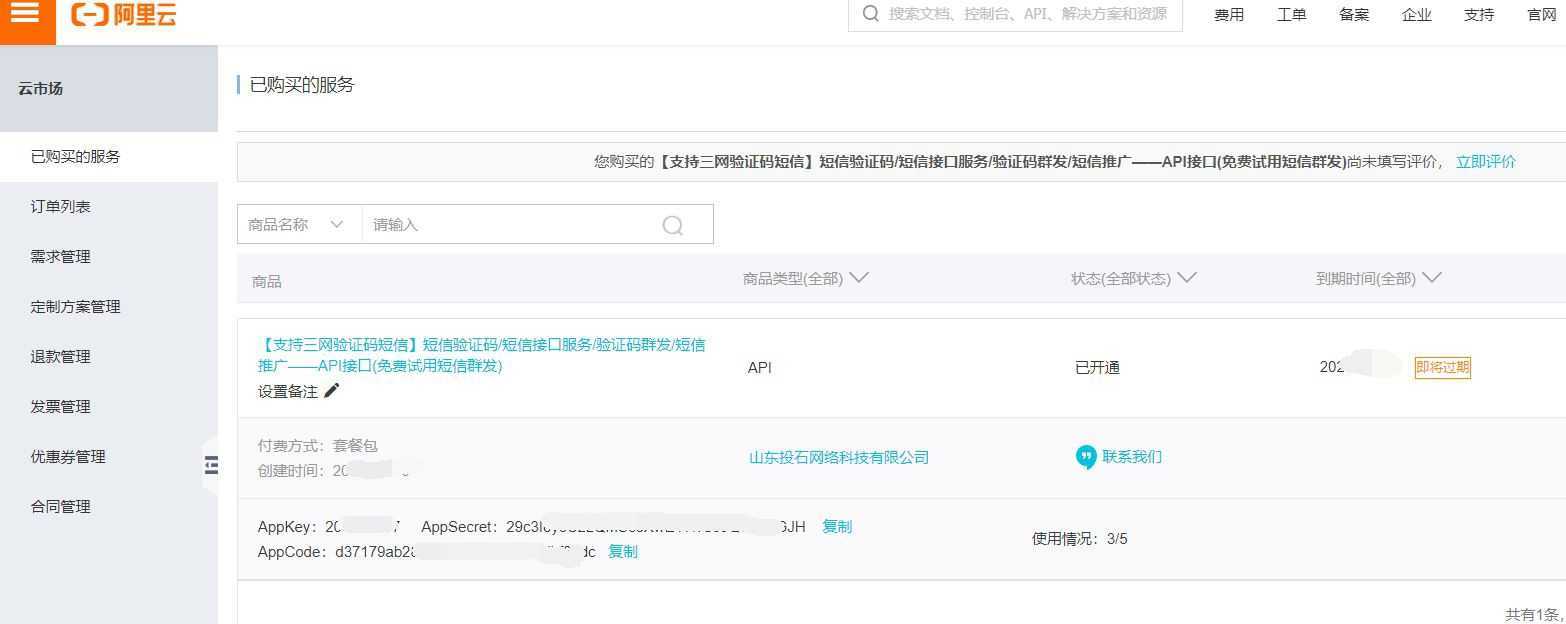Image resolution: width=1566 pixels, height=624 pixels.
Task: Expand the 商品名称 search type dropdown
Action: (298, 225)
